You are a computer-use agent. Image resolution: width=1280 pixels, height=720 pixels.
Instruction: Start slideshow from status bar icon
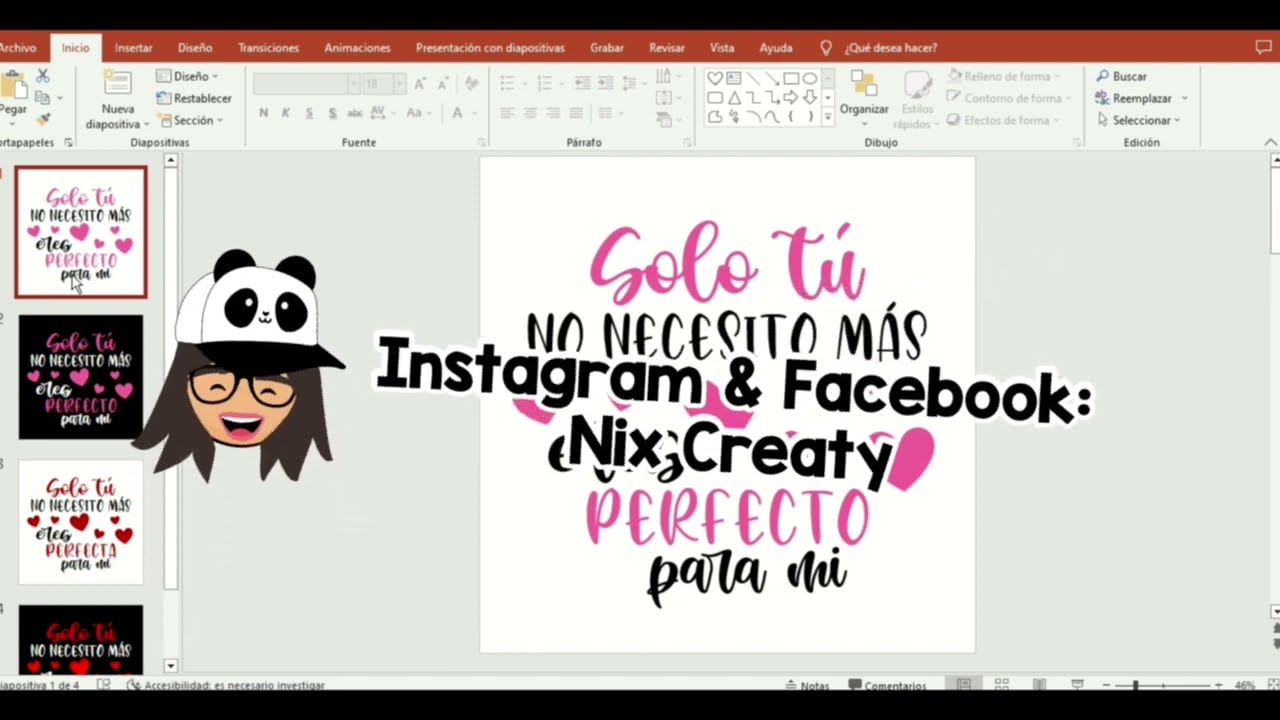(1077, 685)
